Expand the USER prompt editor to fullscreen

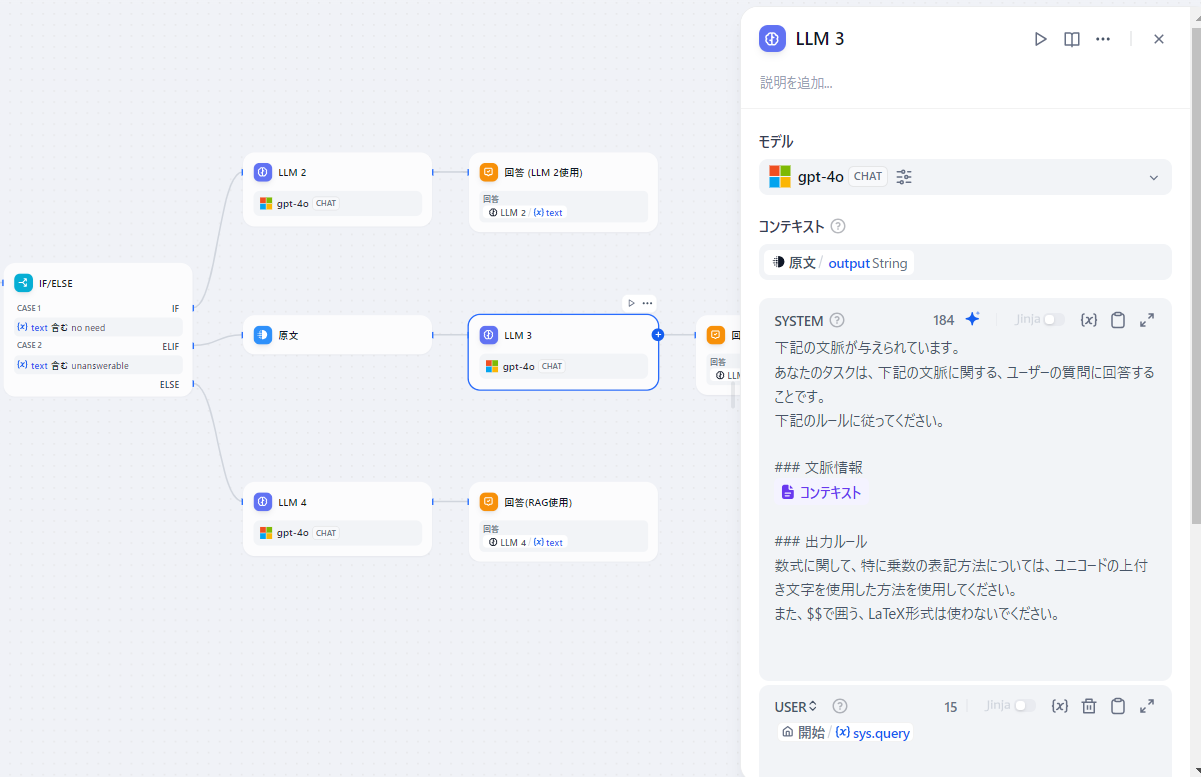click(1147, 706)
